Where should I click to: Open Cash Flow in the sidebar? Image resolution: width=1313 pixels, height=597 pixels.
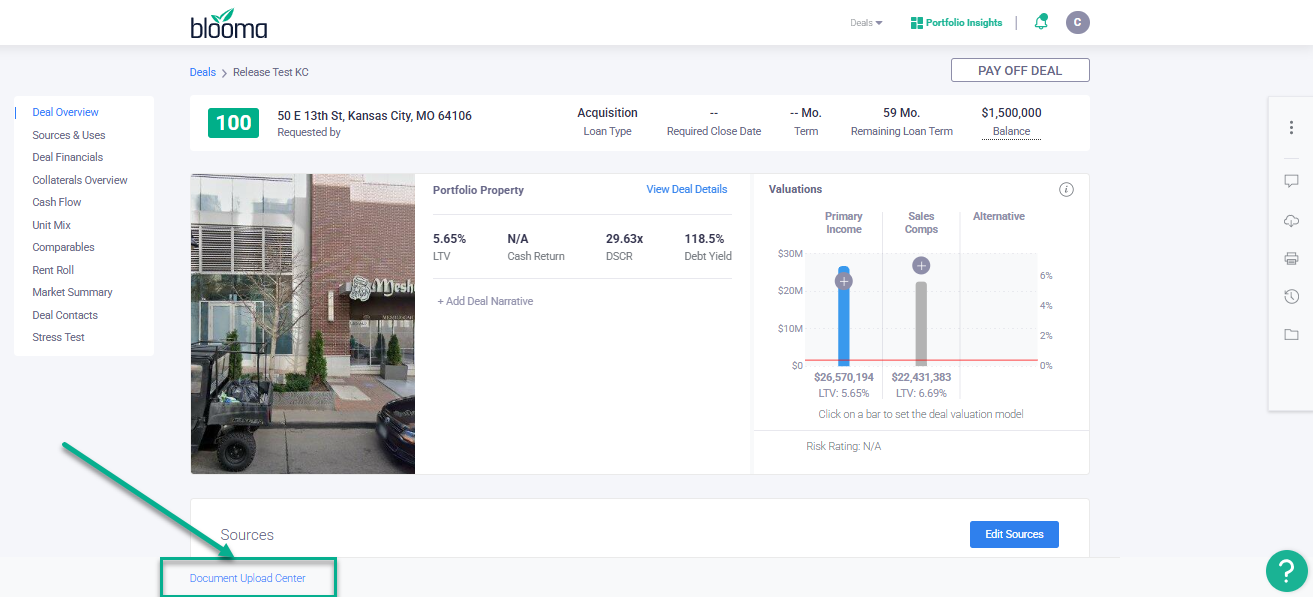coord(57,202)
